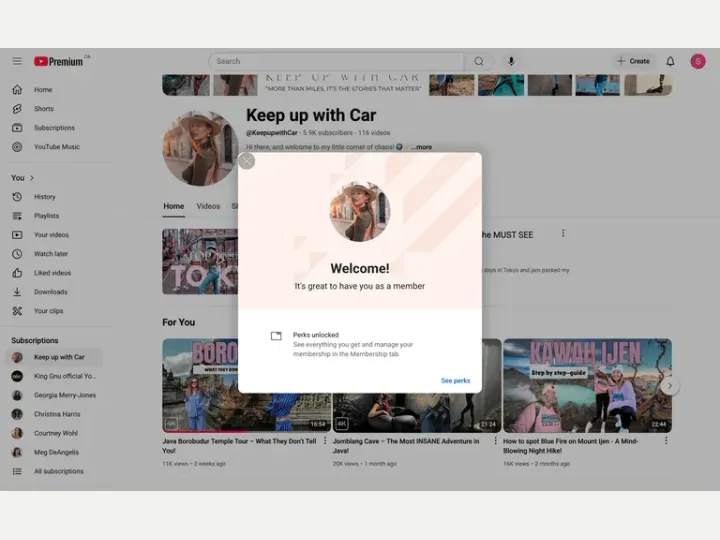
Task: Open Courtney Wohl subscription
Action: [x=54, y=433]
